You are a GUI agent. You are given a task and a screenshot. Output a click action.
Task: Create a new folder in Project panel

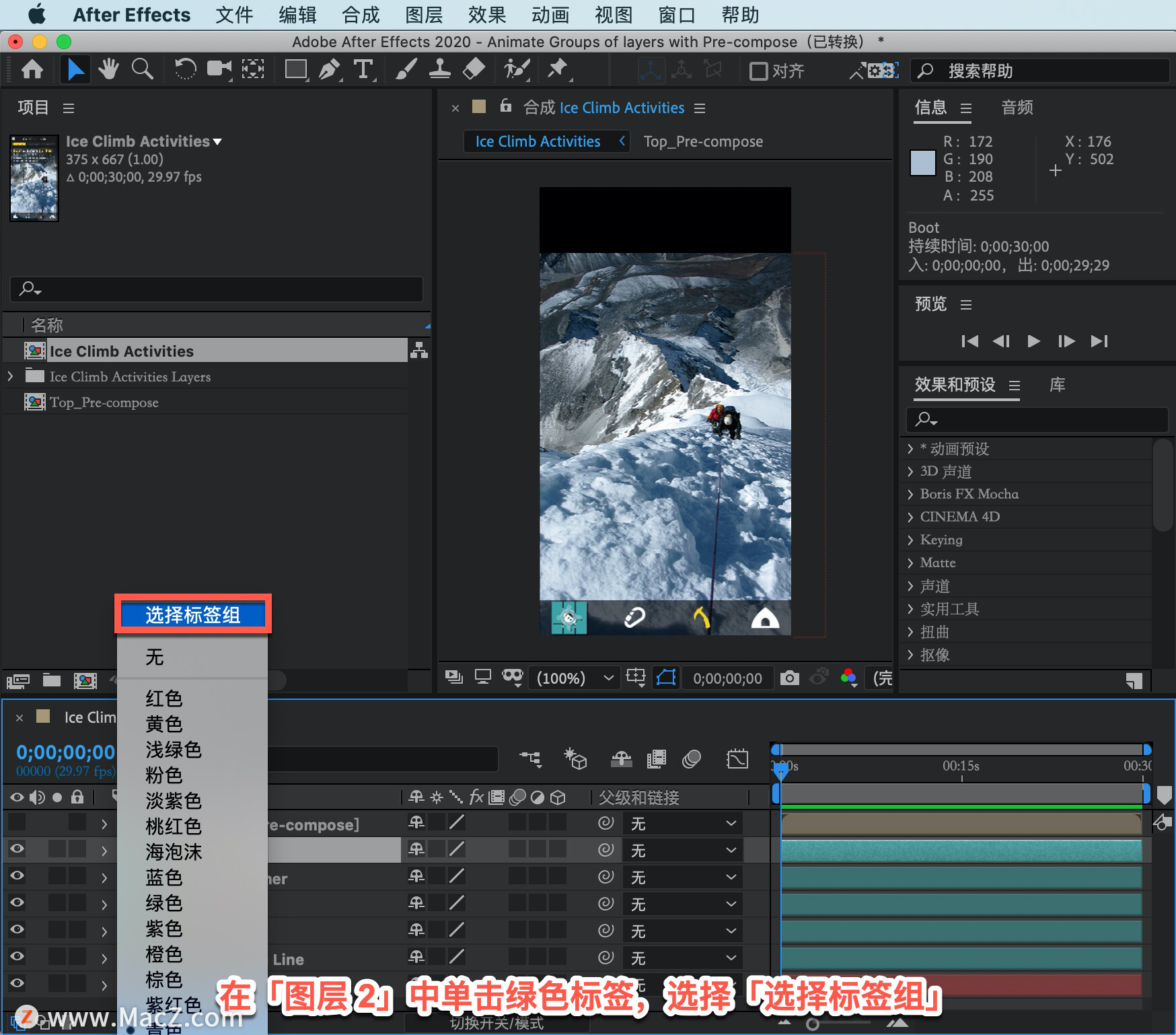52,680
